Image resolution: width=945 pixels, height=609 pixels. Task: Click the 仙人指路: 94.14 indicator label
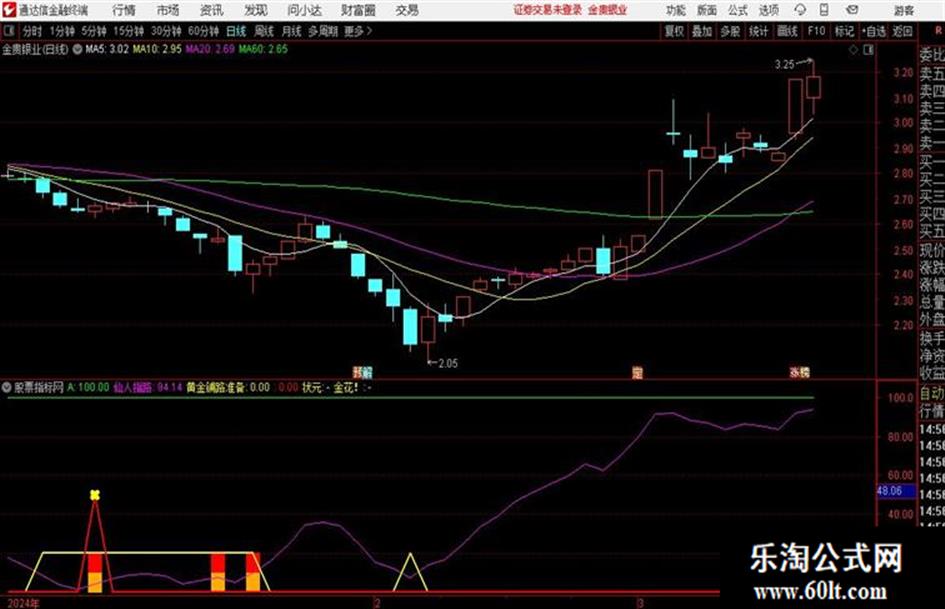point(148,387)
